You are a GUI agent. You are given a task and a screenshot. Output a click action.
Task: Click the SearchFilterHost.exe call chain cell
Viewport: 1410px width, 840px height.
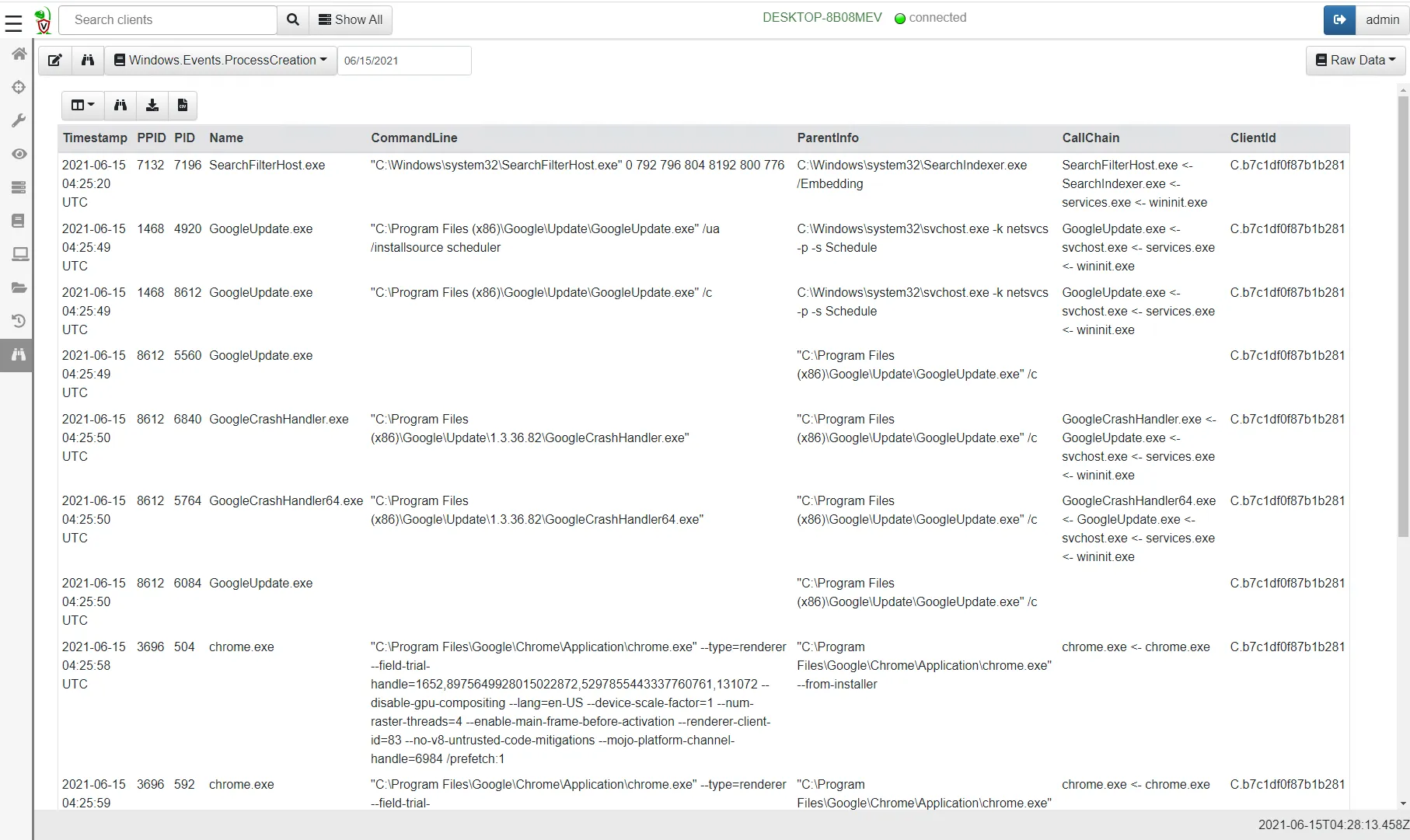1135,184
